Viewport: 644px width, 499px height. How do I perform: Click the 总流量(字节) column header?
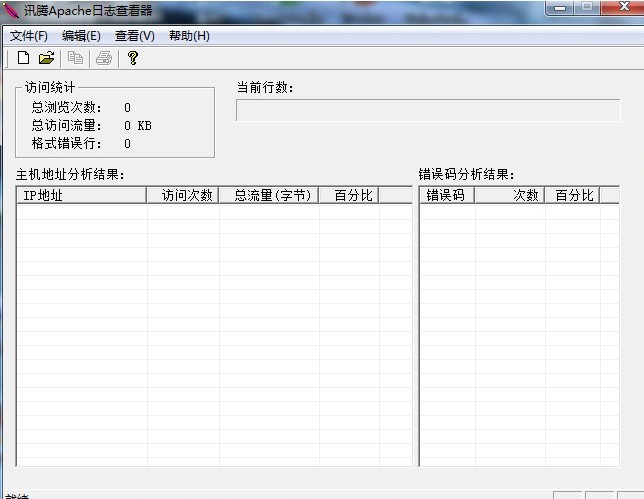pos(269,195)
